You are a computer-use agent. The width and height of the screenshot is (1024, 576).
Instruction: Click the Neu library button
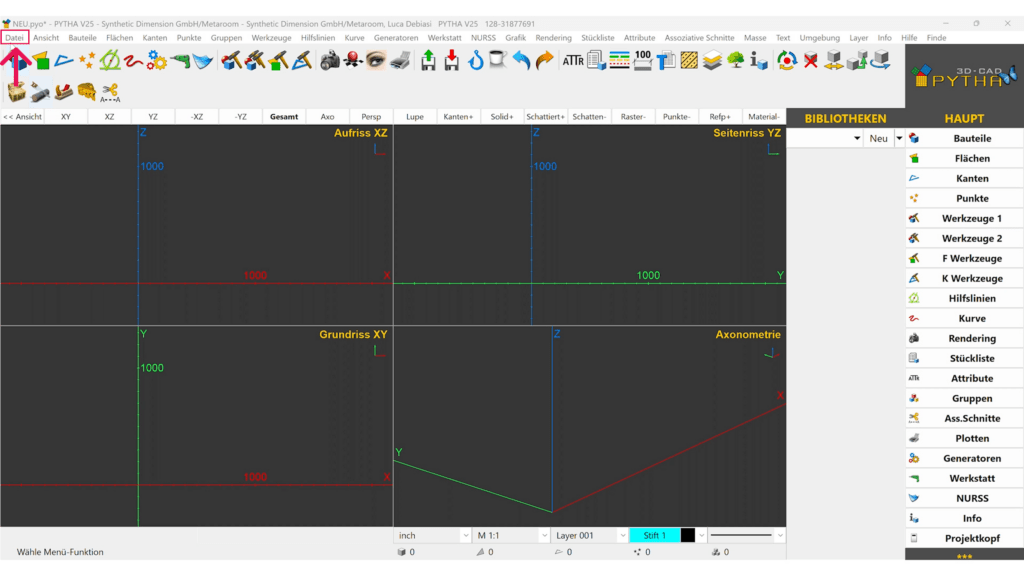(878, 138)
